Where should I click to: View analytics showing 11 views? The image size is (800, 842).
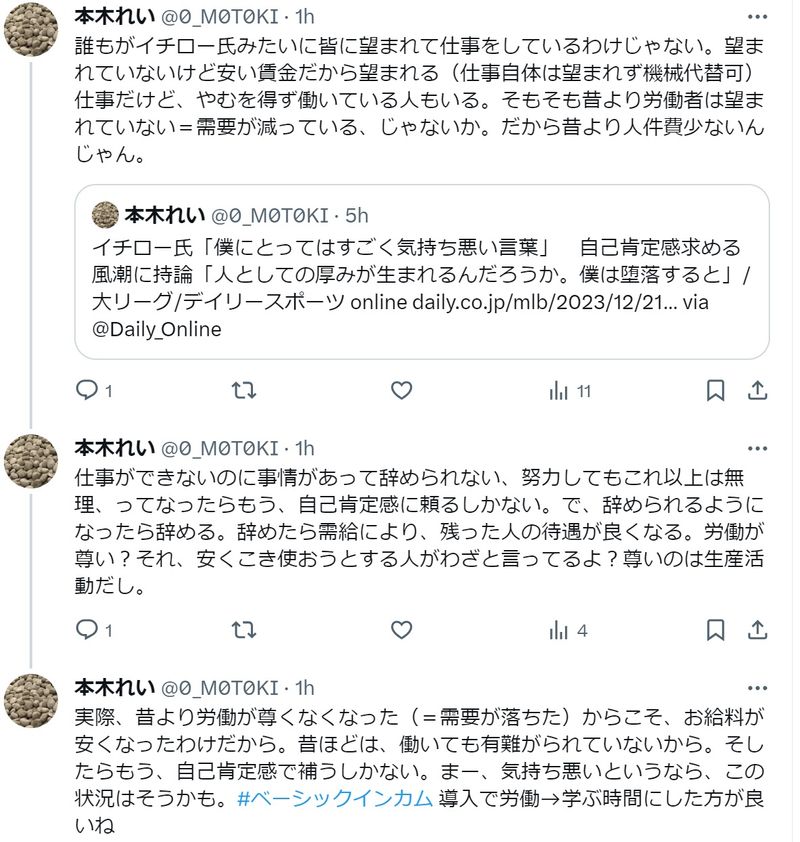(x=570, y=391)
